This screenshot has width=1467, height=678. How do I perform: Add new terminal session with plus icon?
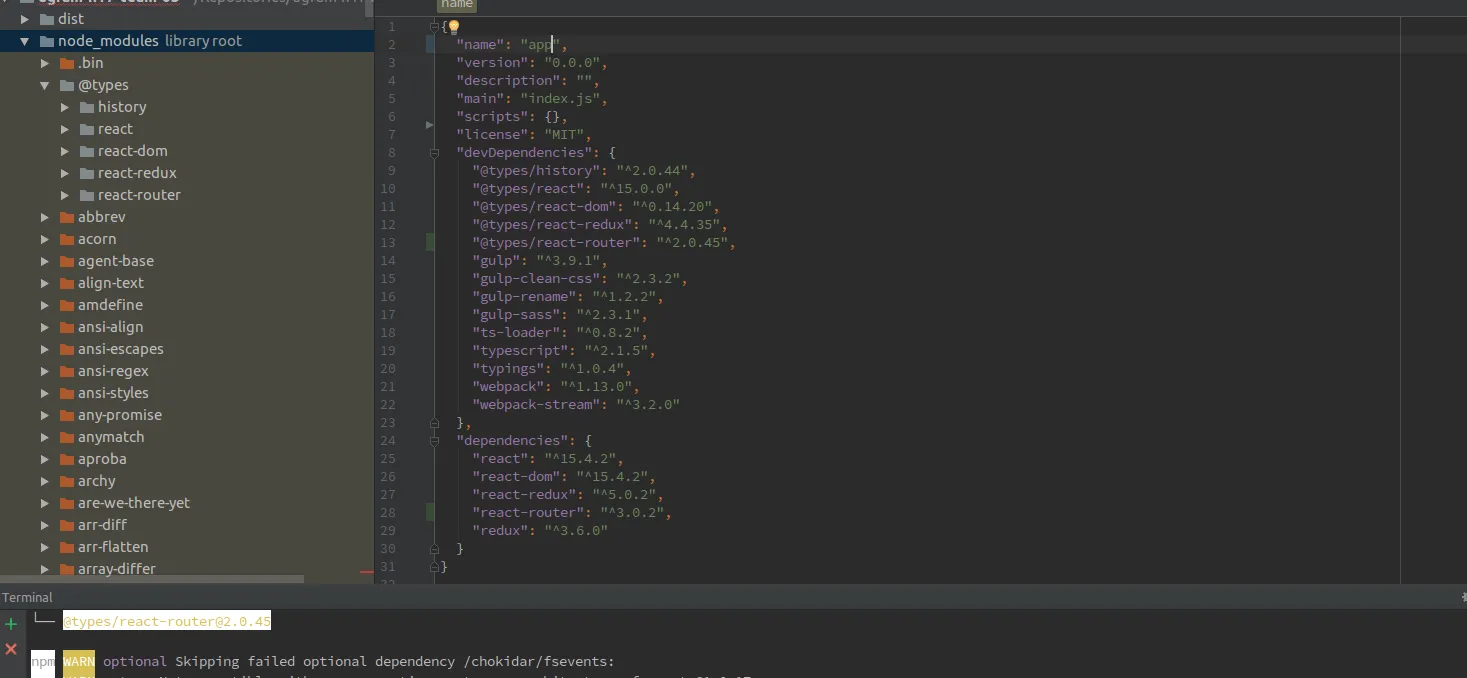click(11, 623)
